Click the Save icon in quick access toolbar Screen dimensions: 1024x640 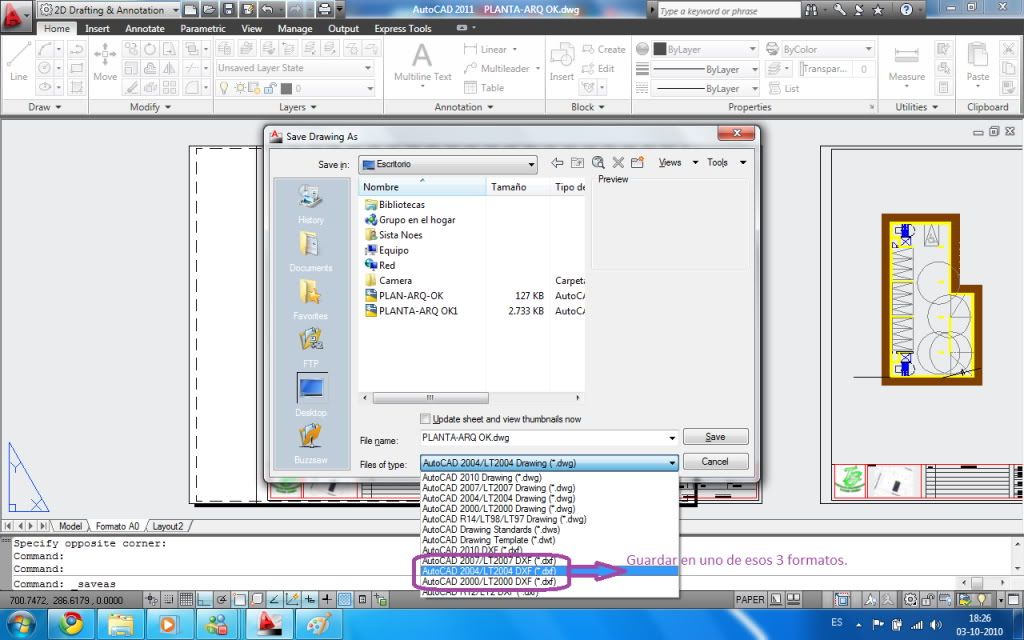[x=228, y=9]
